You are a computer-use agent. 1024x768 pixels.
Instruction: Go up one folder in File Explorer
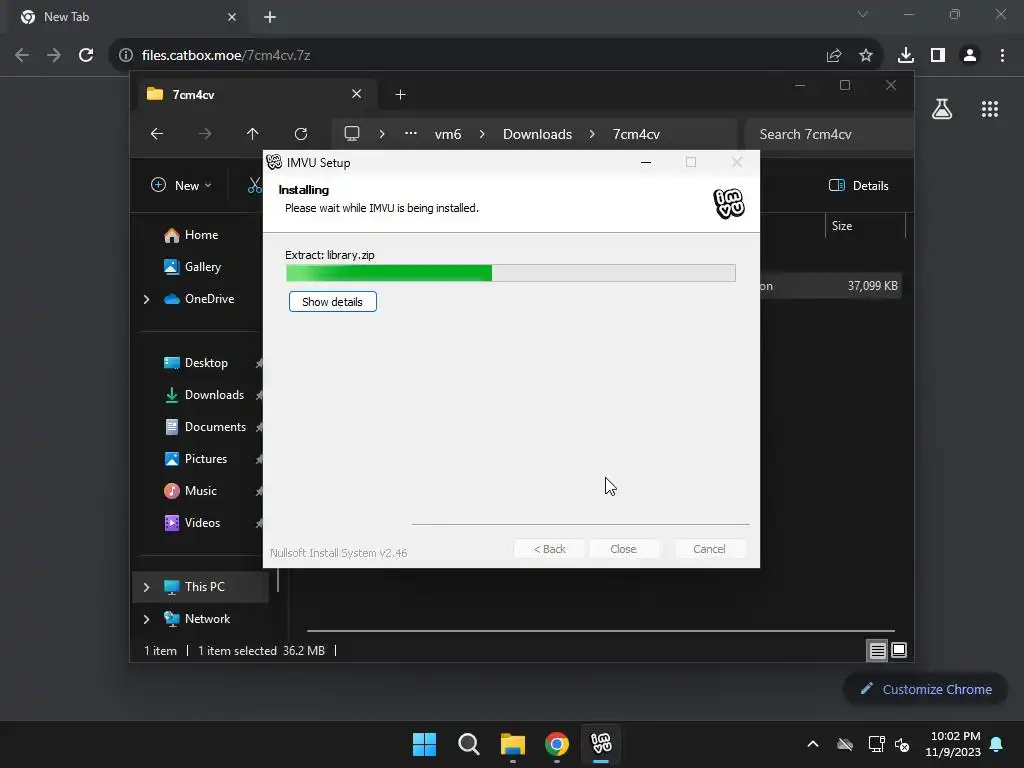pyautogui.click(x=253, y=134)
